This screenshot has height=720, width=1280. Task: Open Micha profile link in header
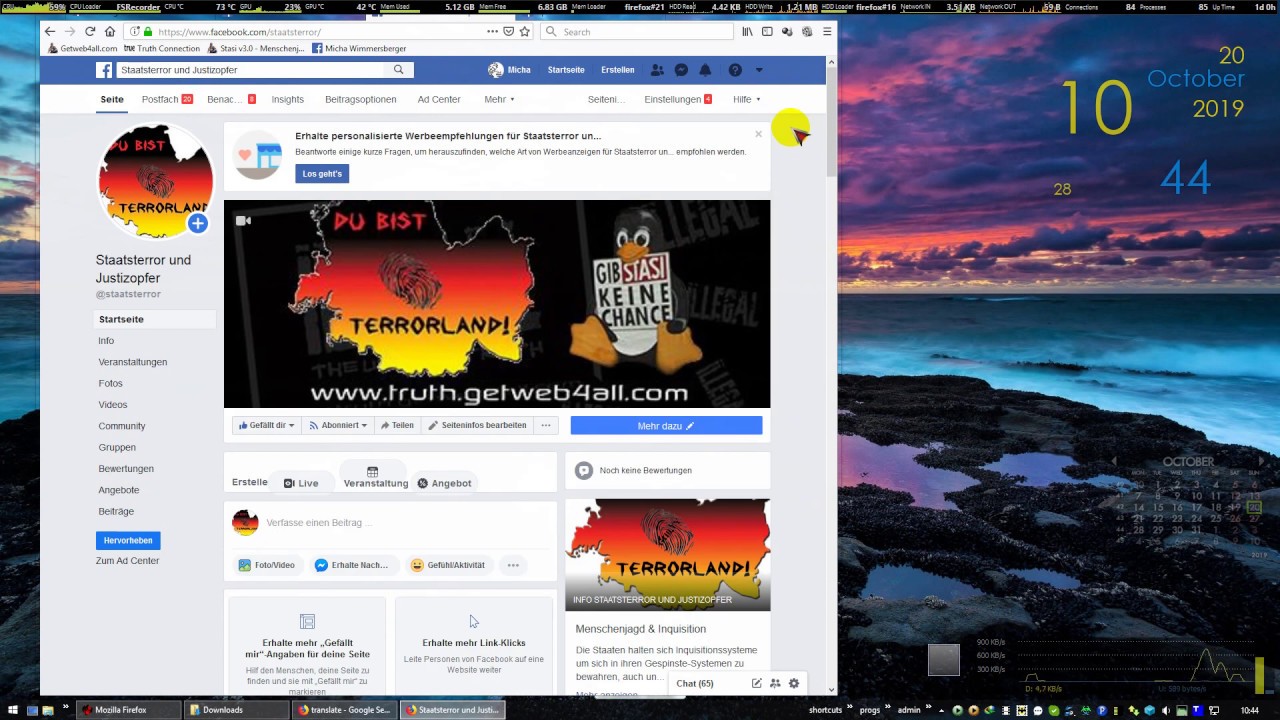coord(509,70)
